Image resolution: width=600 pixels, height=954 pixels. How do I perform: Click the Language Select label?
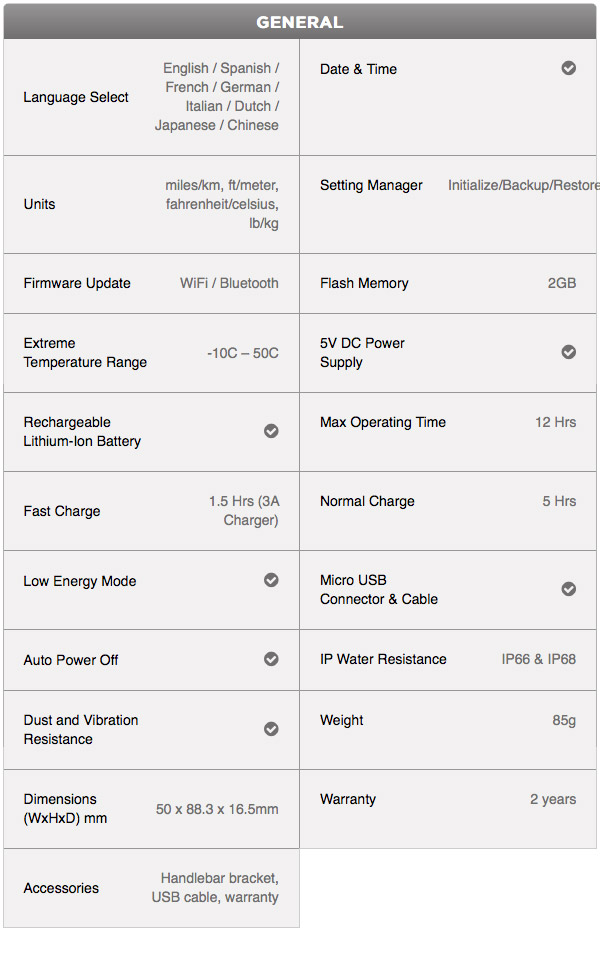pos(76,97)
